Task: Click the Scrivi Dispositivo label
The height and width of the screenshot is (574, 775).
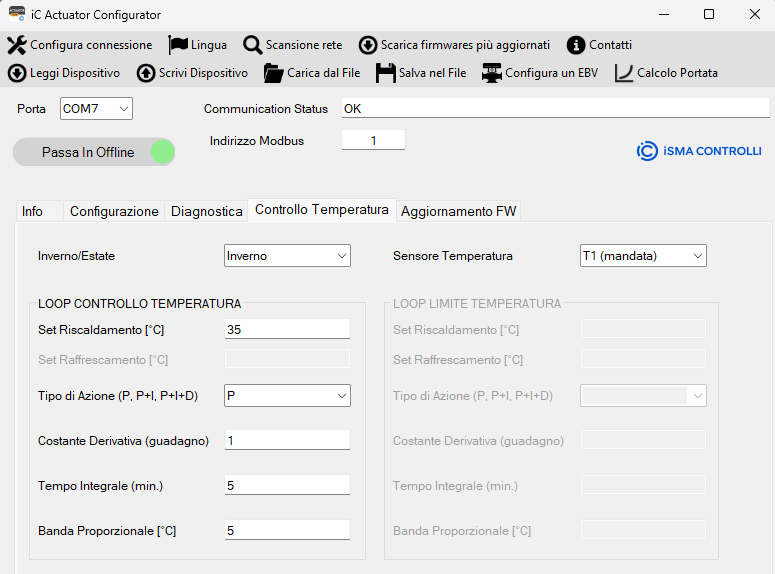Action: tap(203, 73)
